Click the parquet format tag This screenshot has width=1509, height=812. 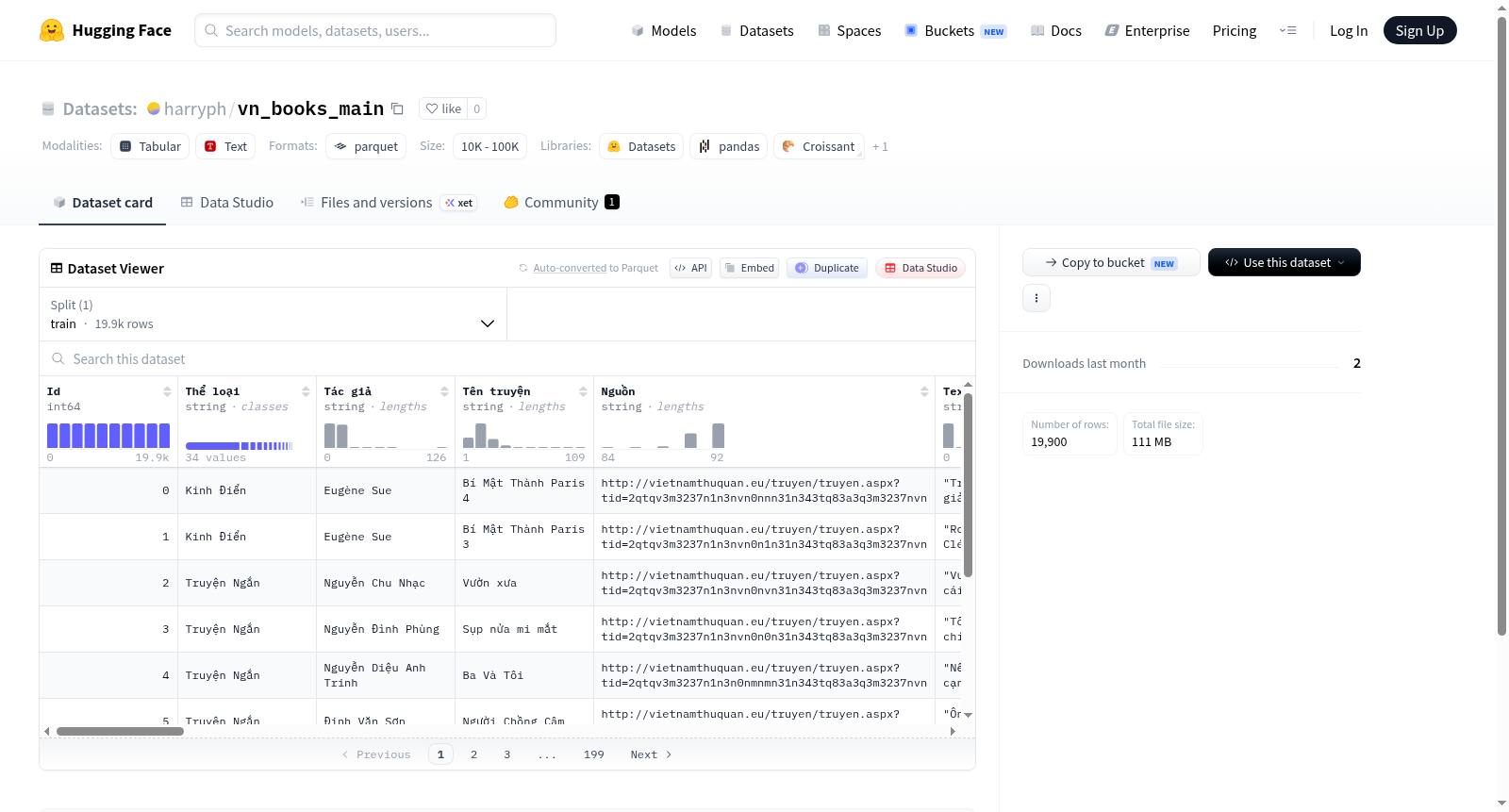point(366,146)
